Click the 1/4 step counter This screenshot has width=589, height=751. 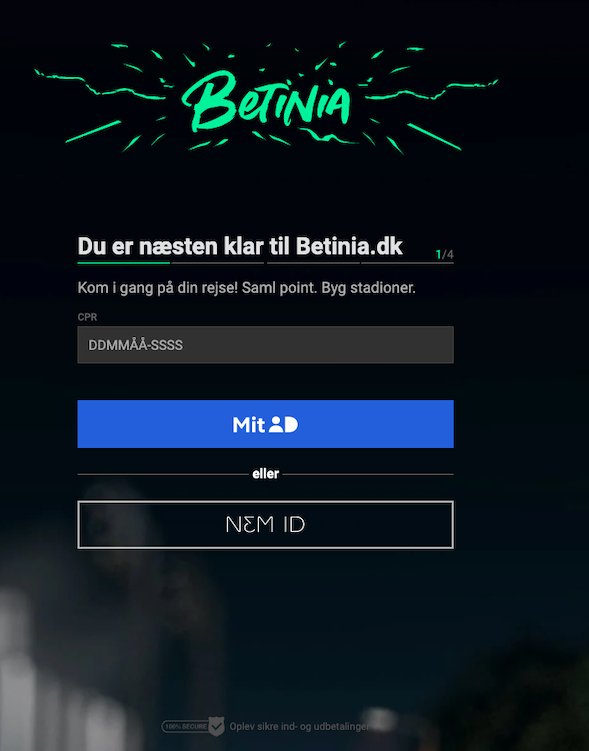tap(444, 254)
